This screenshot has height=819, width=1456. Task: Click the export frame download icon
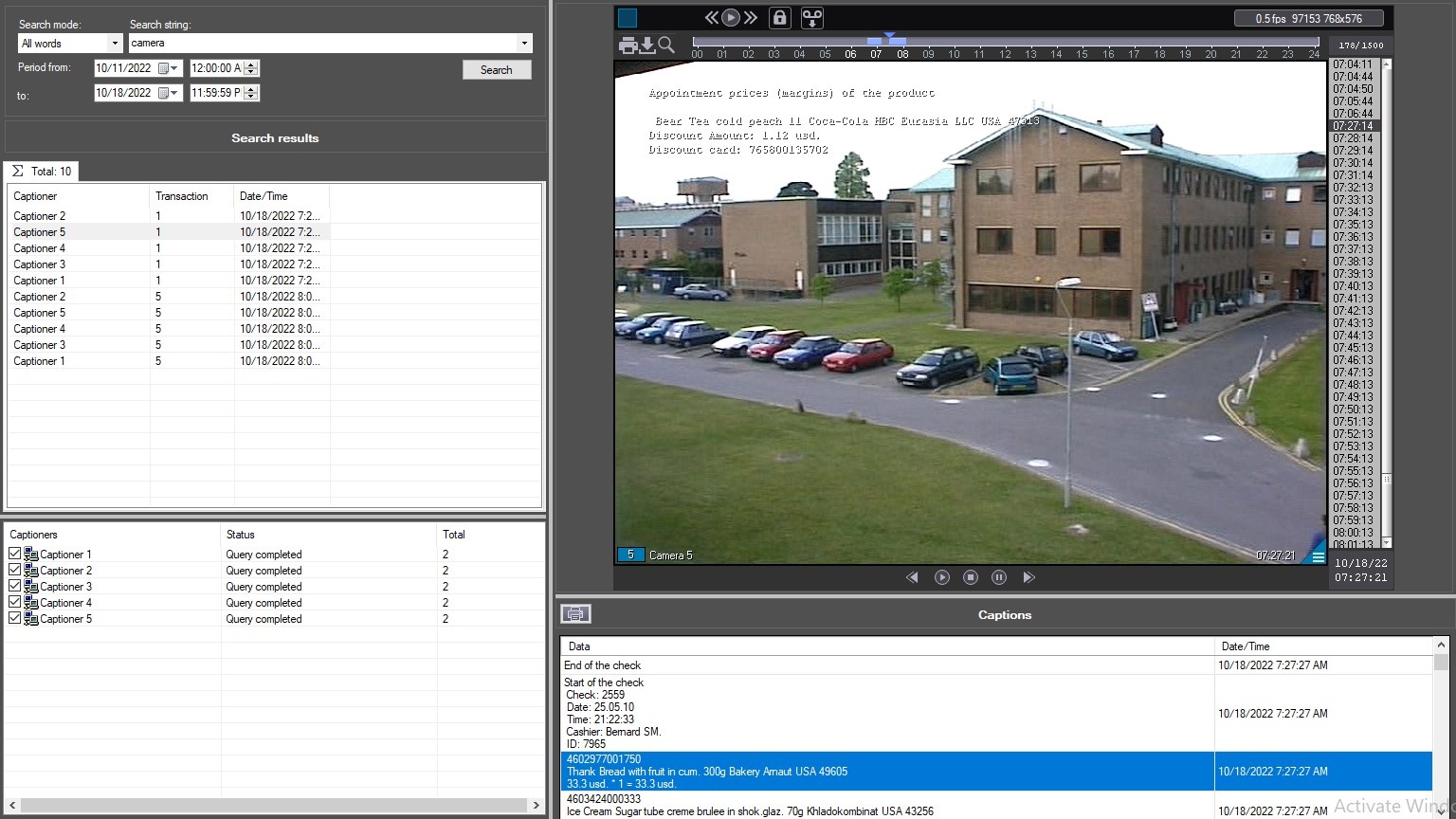(647, 45)
